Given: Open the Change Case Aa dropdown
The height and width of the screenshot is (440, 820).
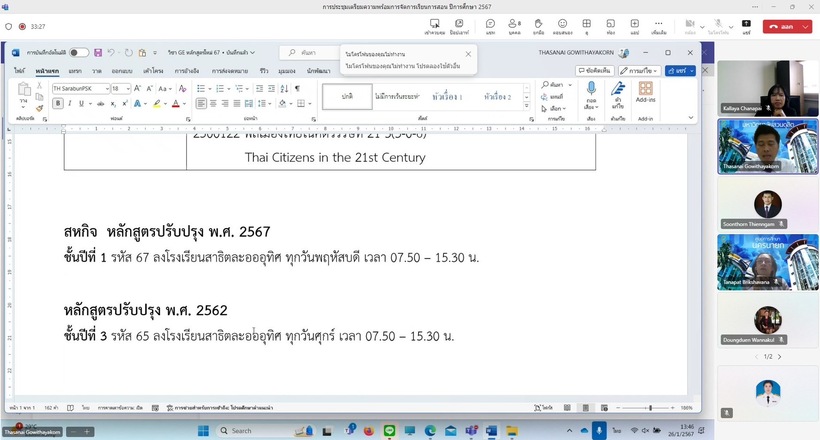Looking at the screenshot, I should click(x=165, y=88).
